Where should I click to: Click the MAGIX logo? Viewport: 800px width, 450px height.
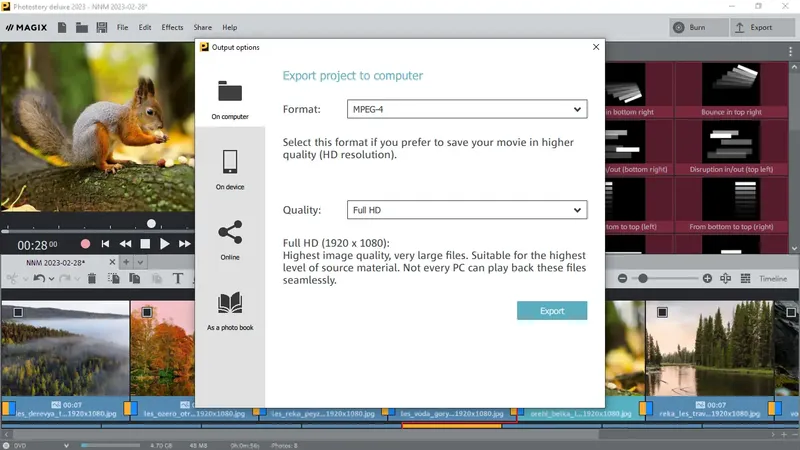click(26, 28)
